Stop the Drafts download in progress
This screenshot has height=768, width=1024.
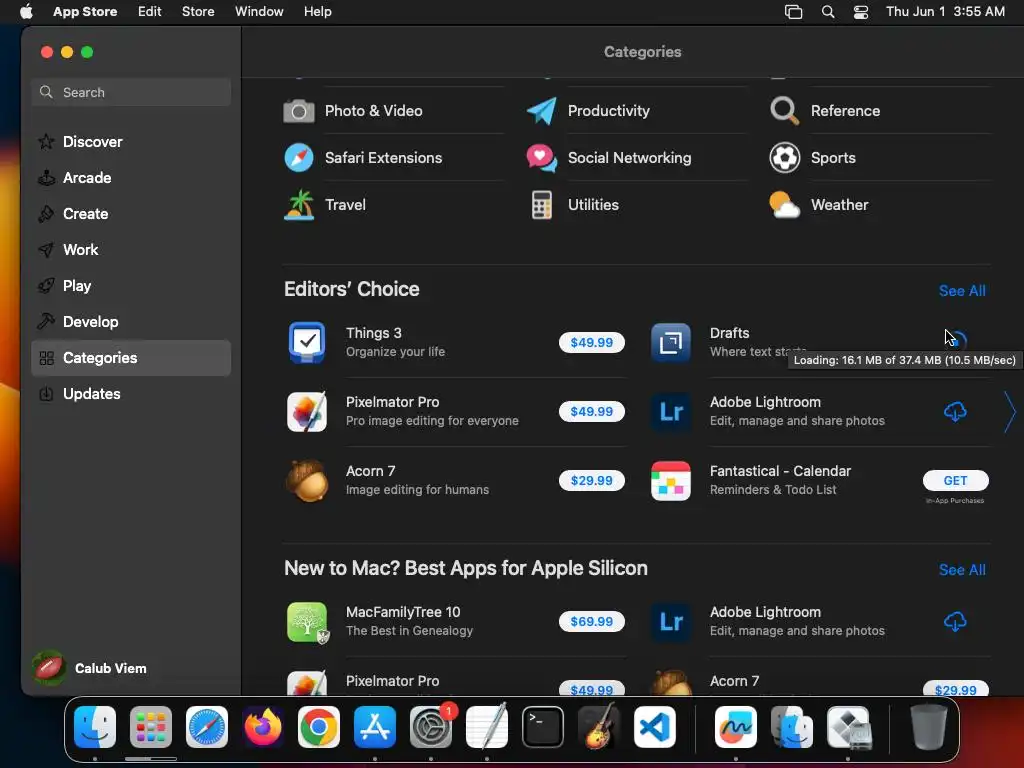(x=956, y=341)
